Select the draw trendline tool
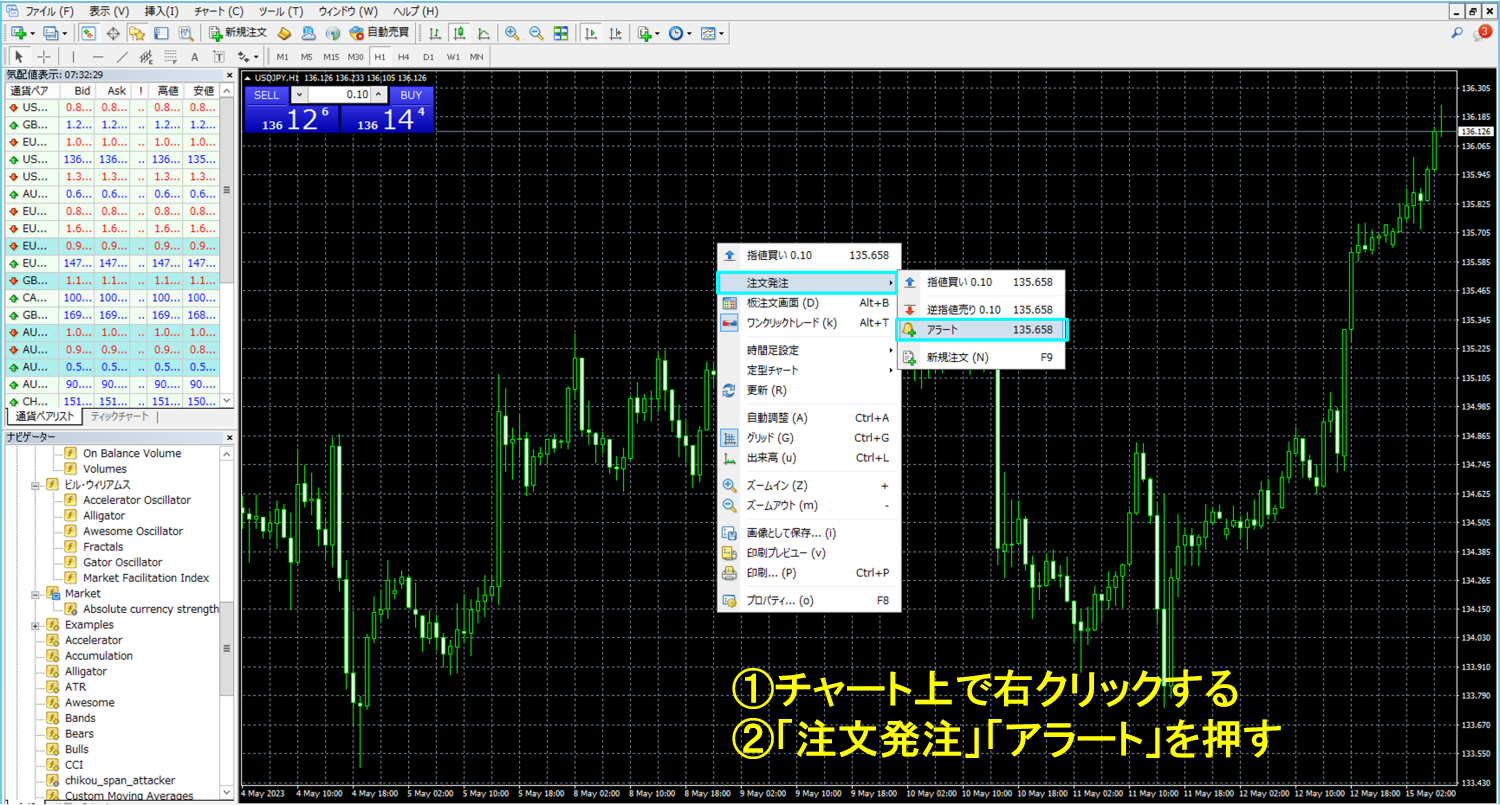 [122, 57]
